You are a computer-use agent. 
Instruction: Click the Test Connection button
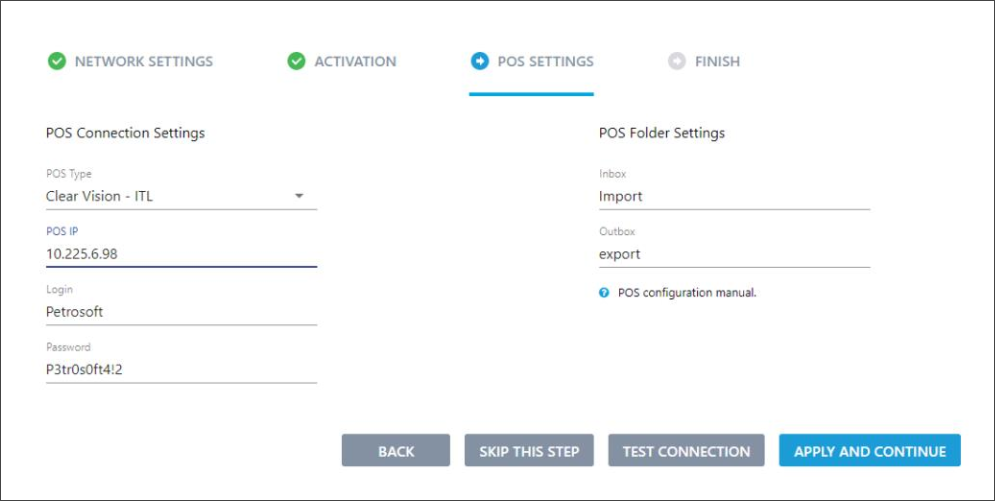coord(686,451)
